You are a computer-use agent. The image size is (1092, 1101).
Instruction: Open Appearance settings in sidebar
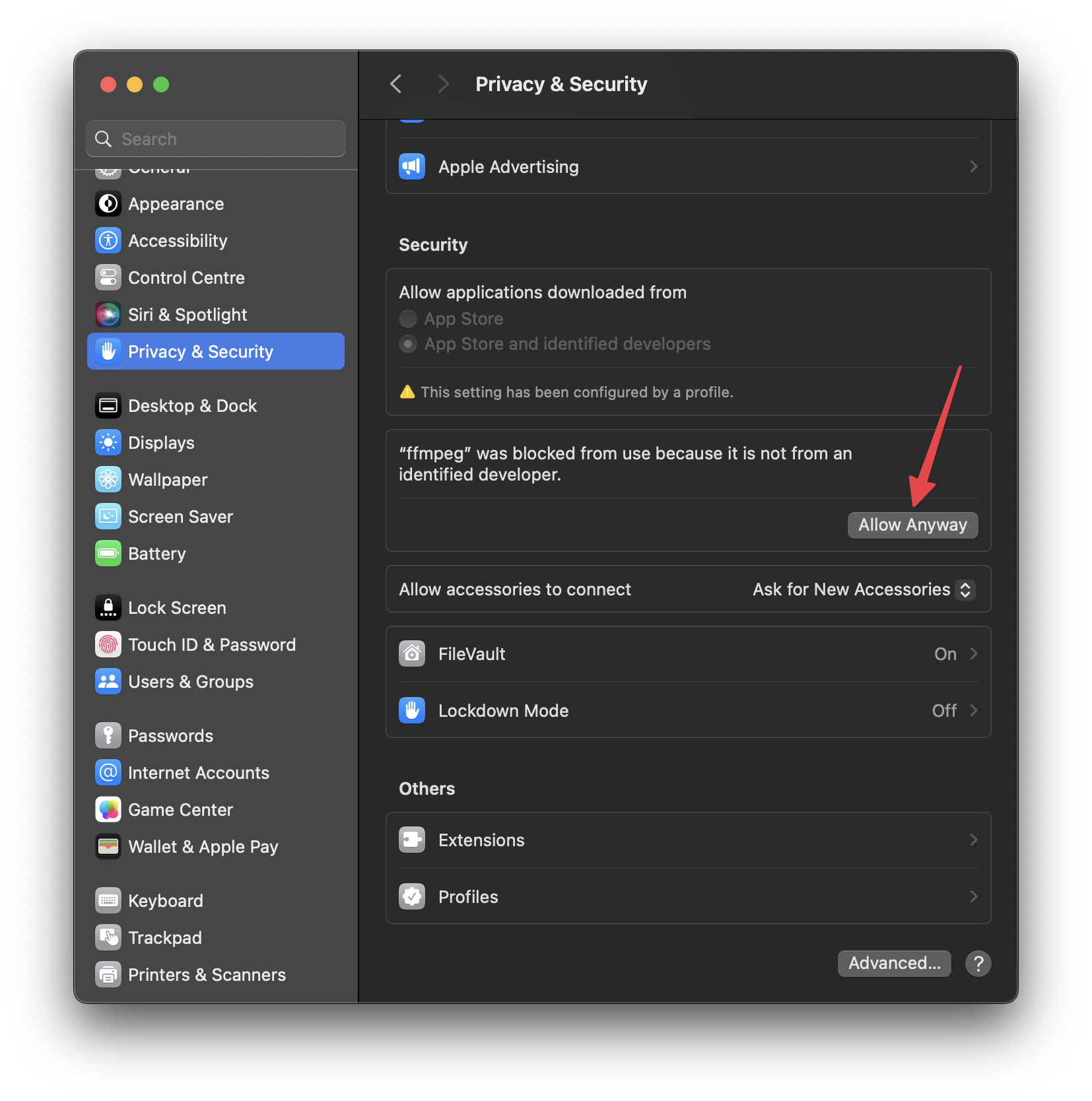pos(216,204)
